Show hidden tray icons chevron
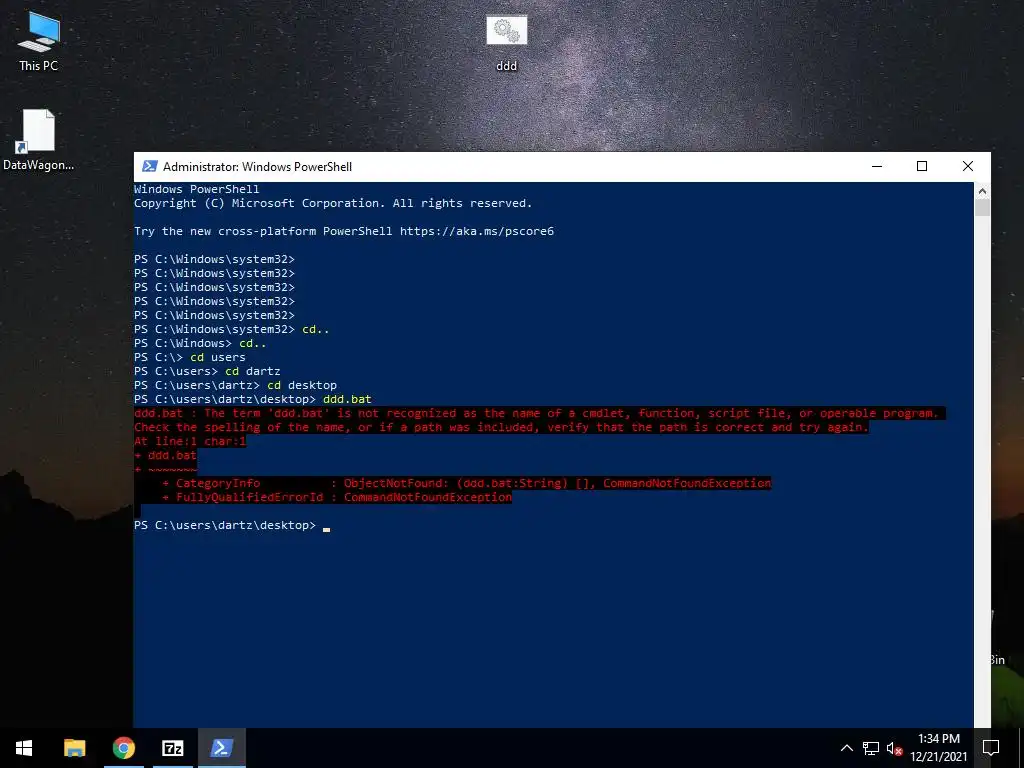The image size is (1024, 768). (846, 748)
